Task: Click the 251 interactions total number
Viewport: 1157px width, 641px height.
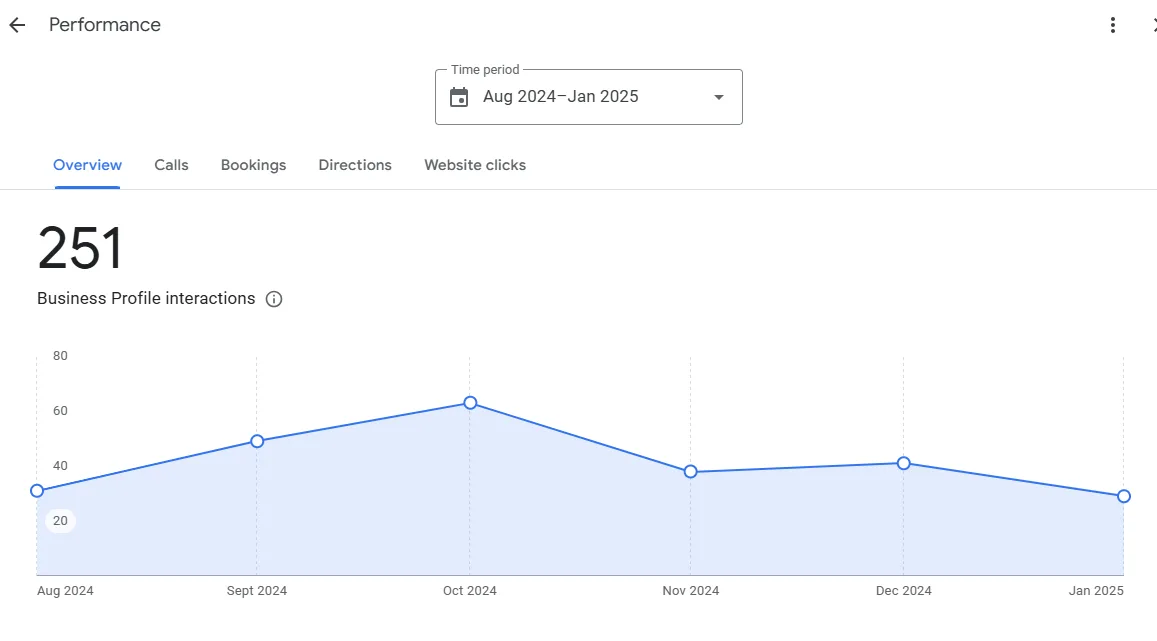Action: [80, 248]
